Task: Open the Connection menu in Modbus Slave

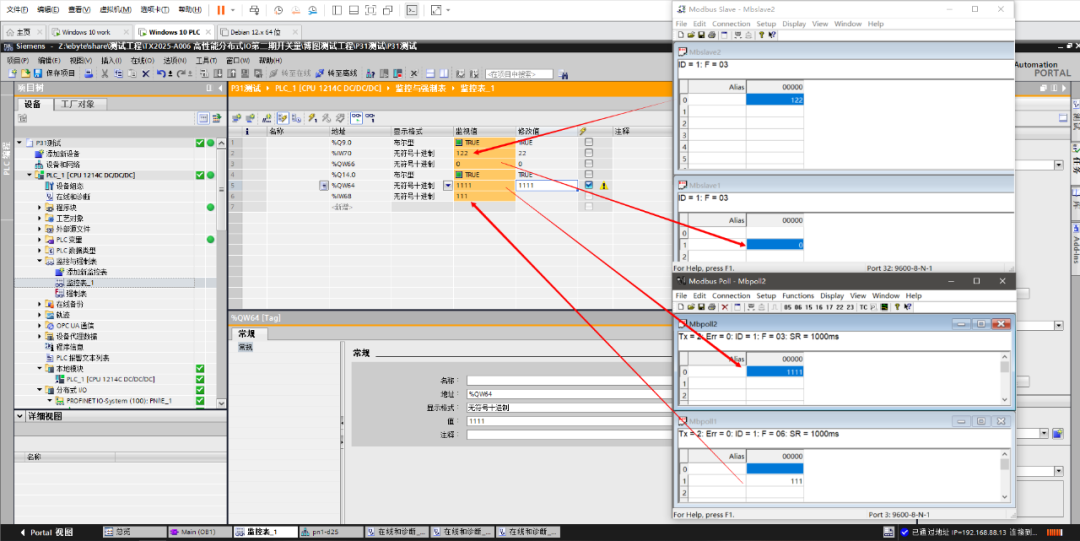Action: click(x=730, y=23)
